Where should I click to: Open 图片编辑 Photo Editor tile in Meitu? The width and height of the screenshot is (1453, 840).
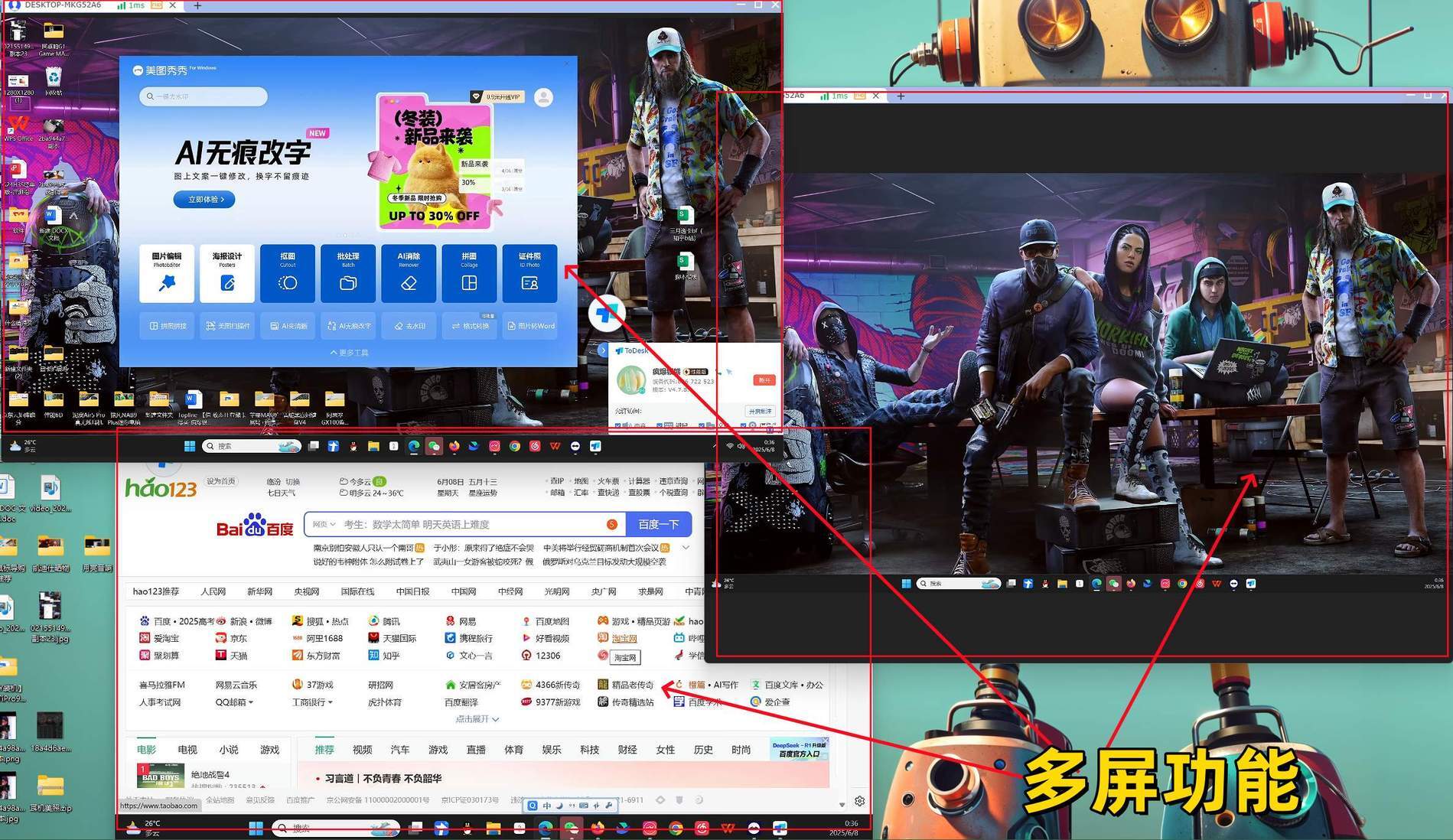[x=167, y=273]
